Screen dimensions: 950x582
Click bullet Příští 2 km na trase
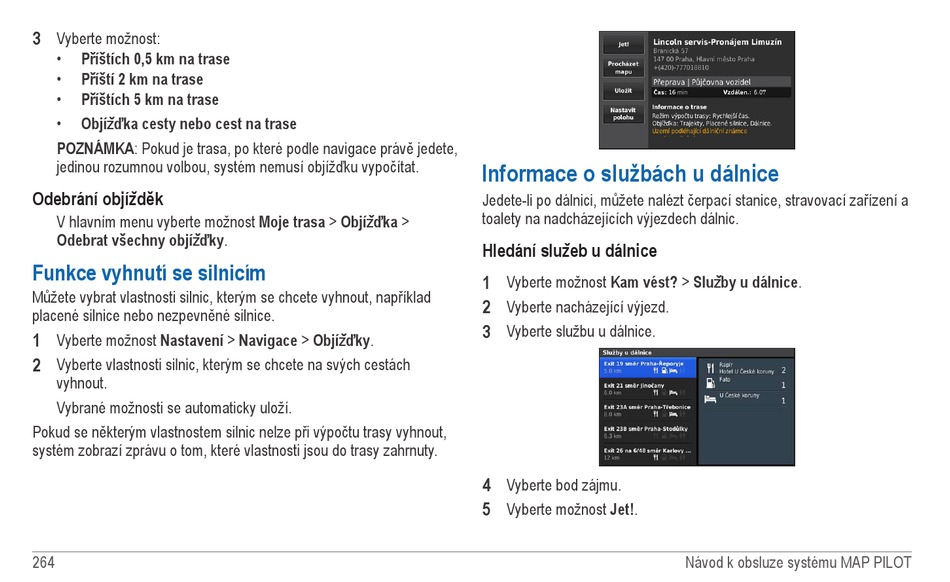pyautogui.click(x=142, y=79)
